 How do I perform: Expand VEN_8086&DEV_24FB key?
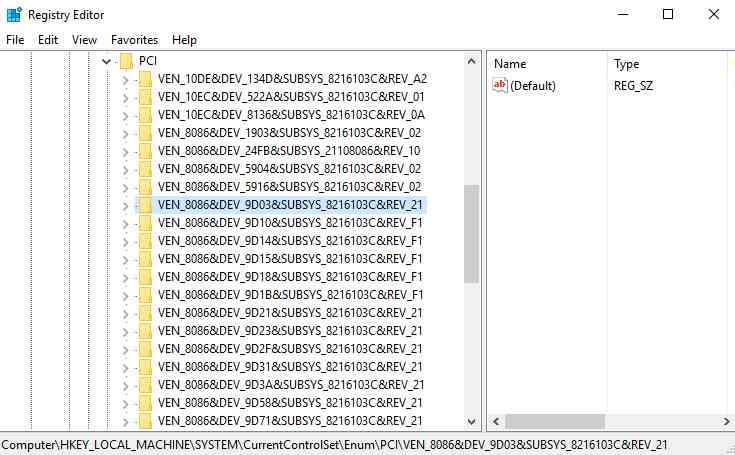pos(125,152)
